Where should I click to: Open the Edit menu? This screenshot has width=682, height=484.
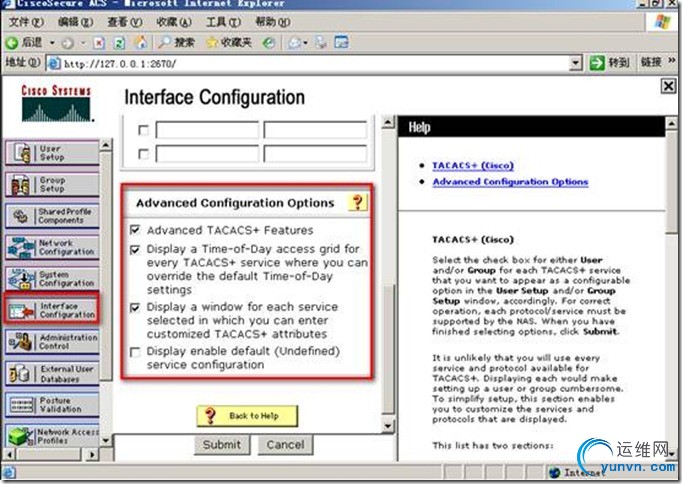(76, 22)
